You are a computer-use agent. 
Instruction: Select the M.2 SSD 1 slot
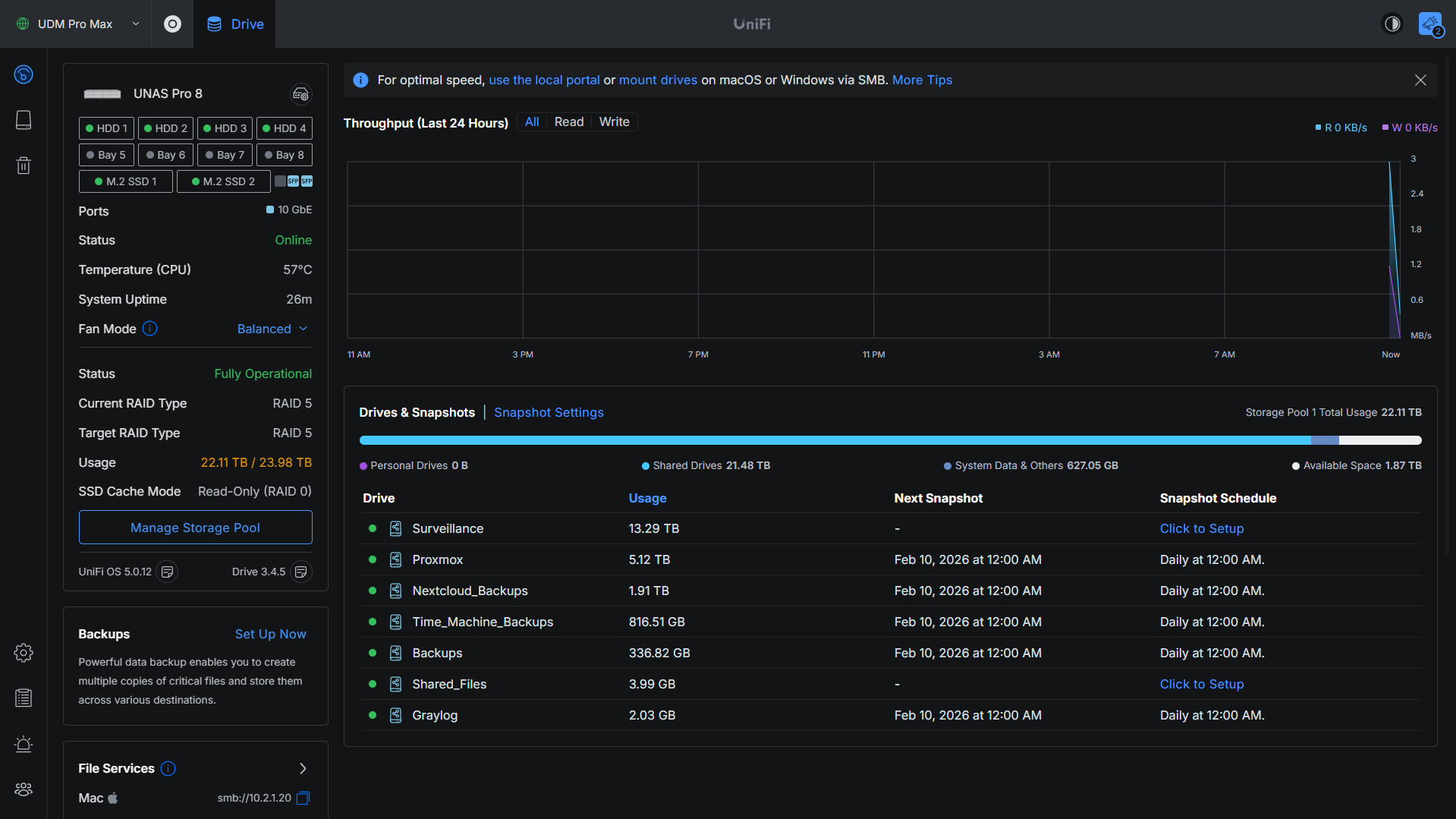pyautogui.click(x=126, y=181)
